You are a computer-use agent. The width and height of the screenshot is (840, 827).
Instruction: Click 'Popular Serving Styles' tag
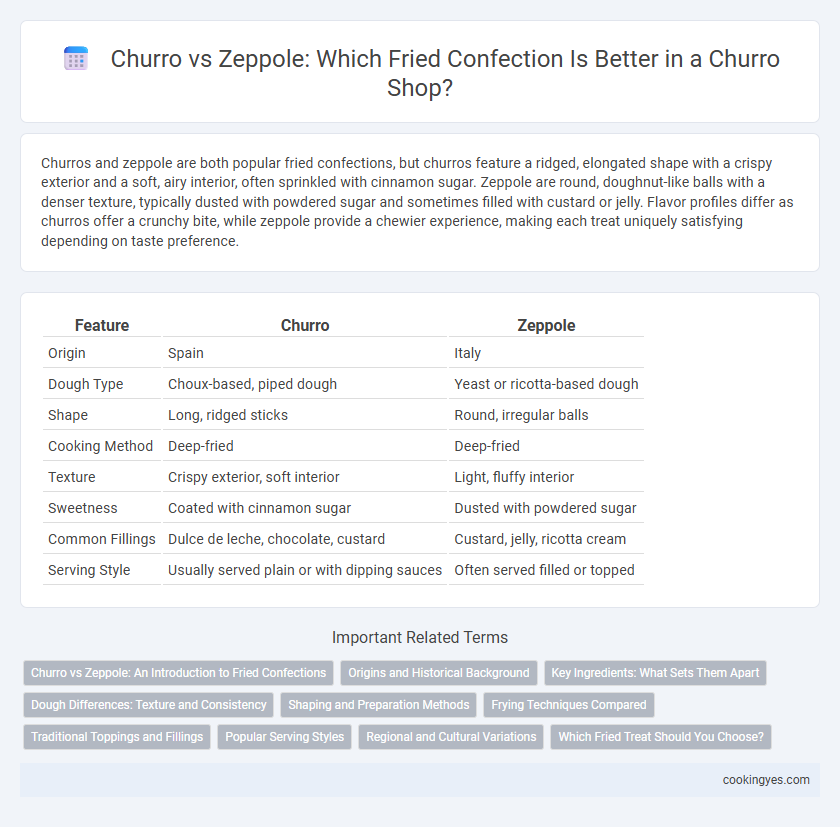284,737
